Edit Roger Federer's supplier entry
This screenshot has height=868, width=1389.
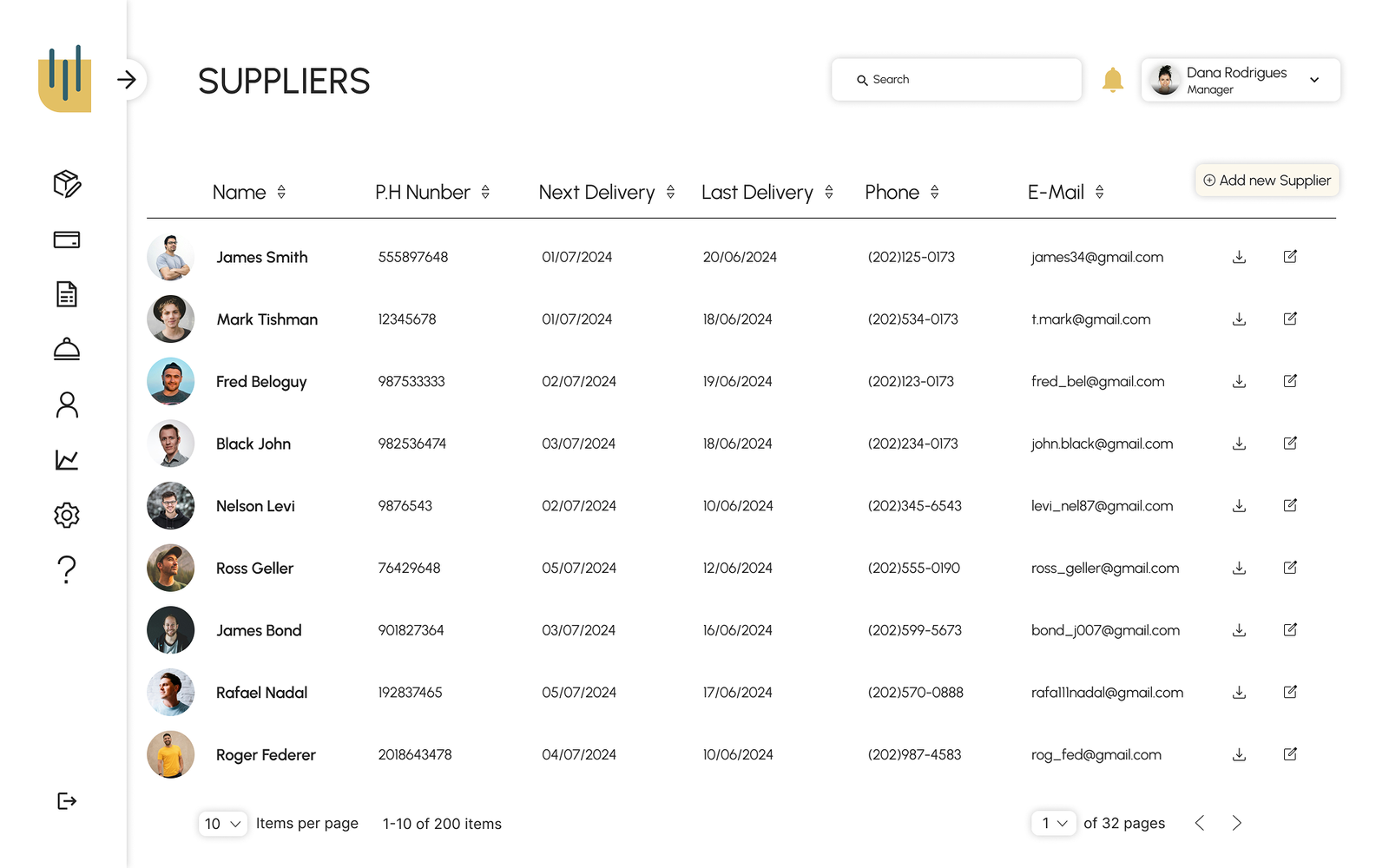pos(1290,754)
